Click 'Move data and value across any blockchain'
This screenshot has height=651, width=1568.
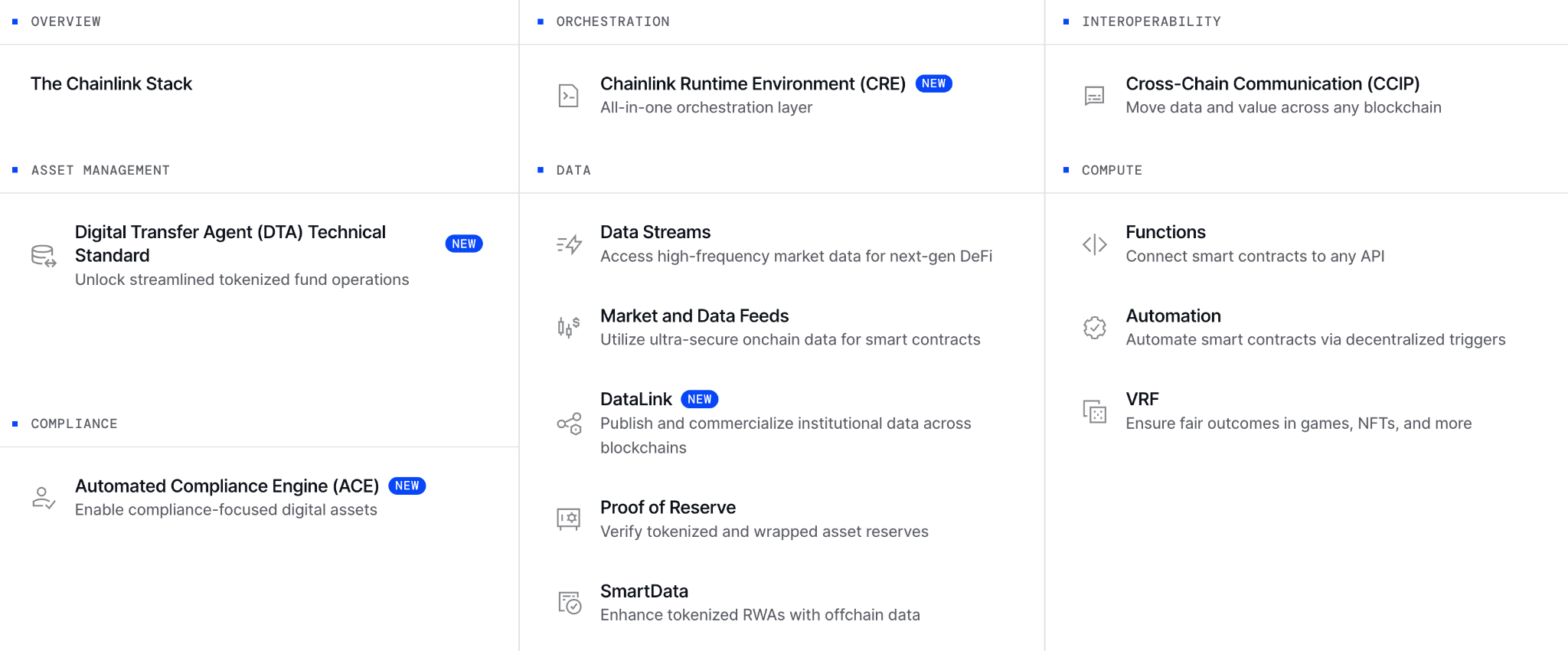pos(1283,107)
